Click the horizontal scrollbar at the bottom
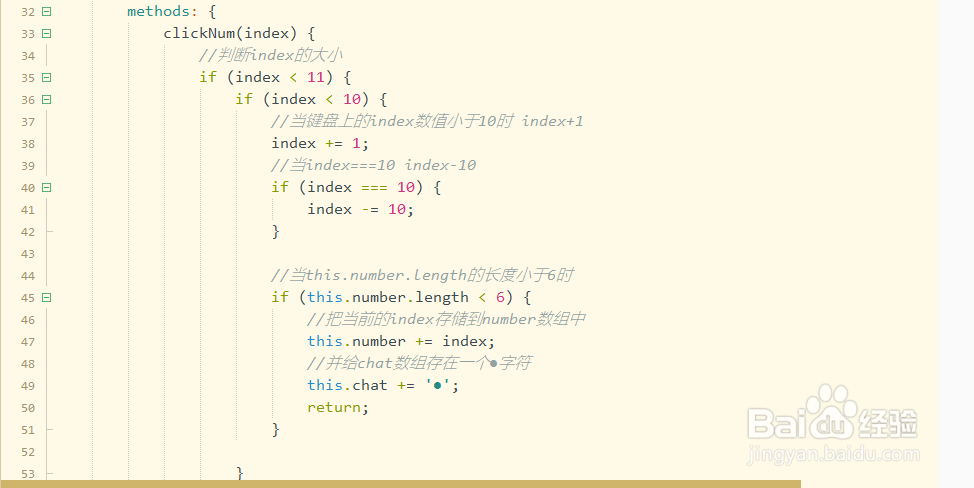 401,484
